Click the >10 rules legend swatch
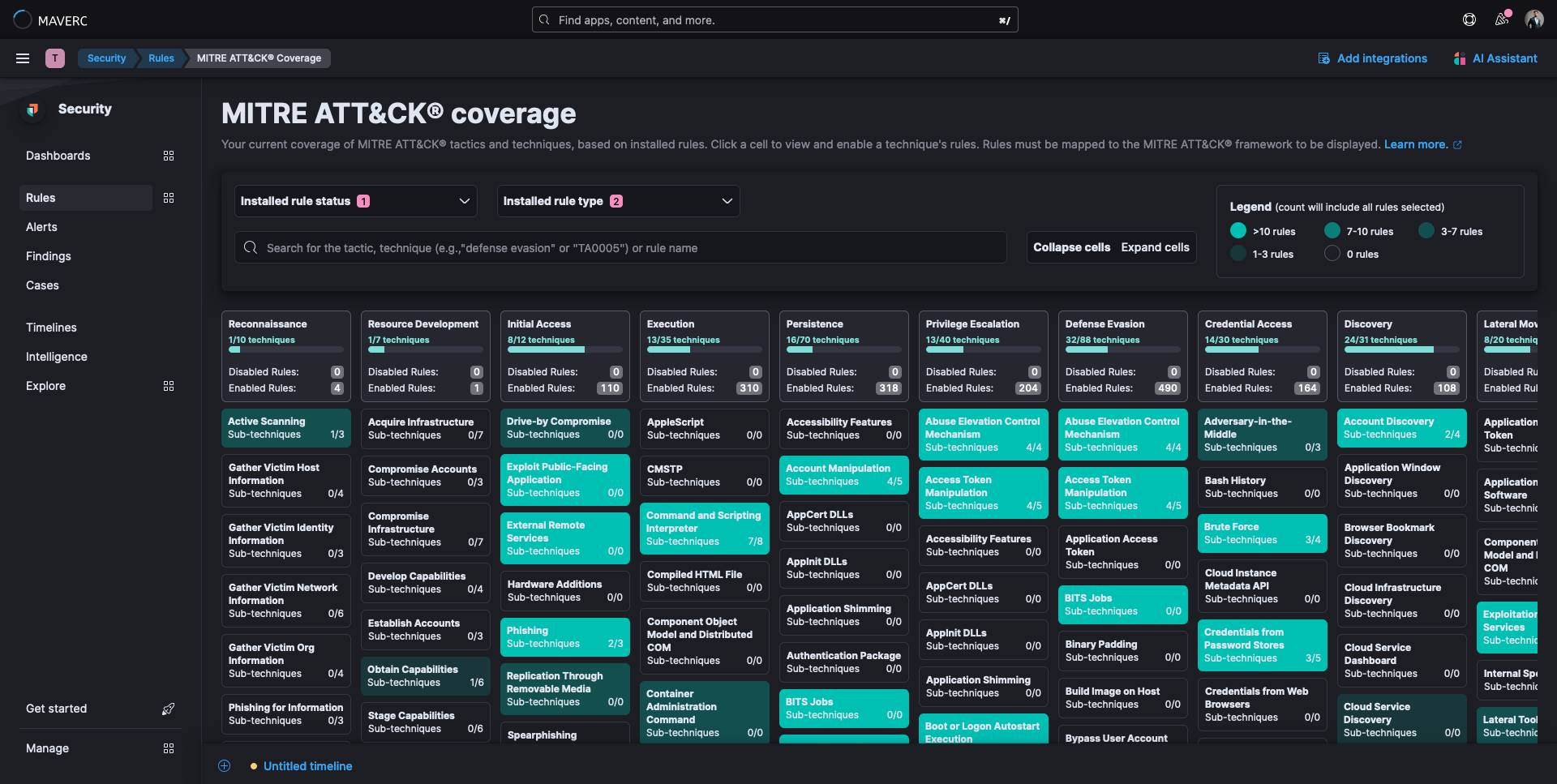1557x784 pixels. click(x=1238, y=231)
